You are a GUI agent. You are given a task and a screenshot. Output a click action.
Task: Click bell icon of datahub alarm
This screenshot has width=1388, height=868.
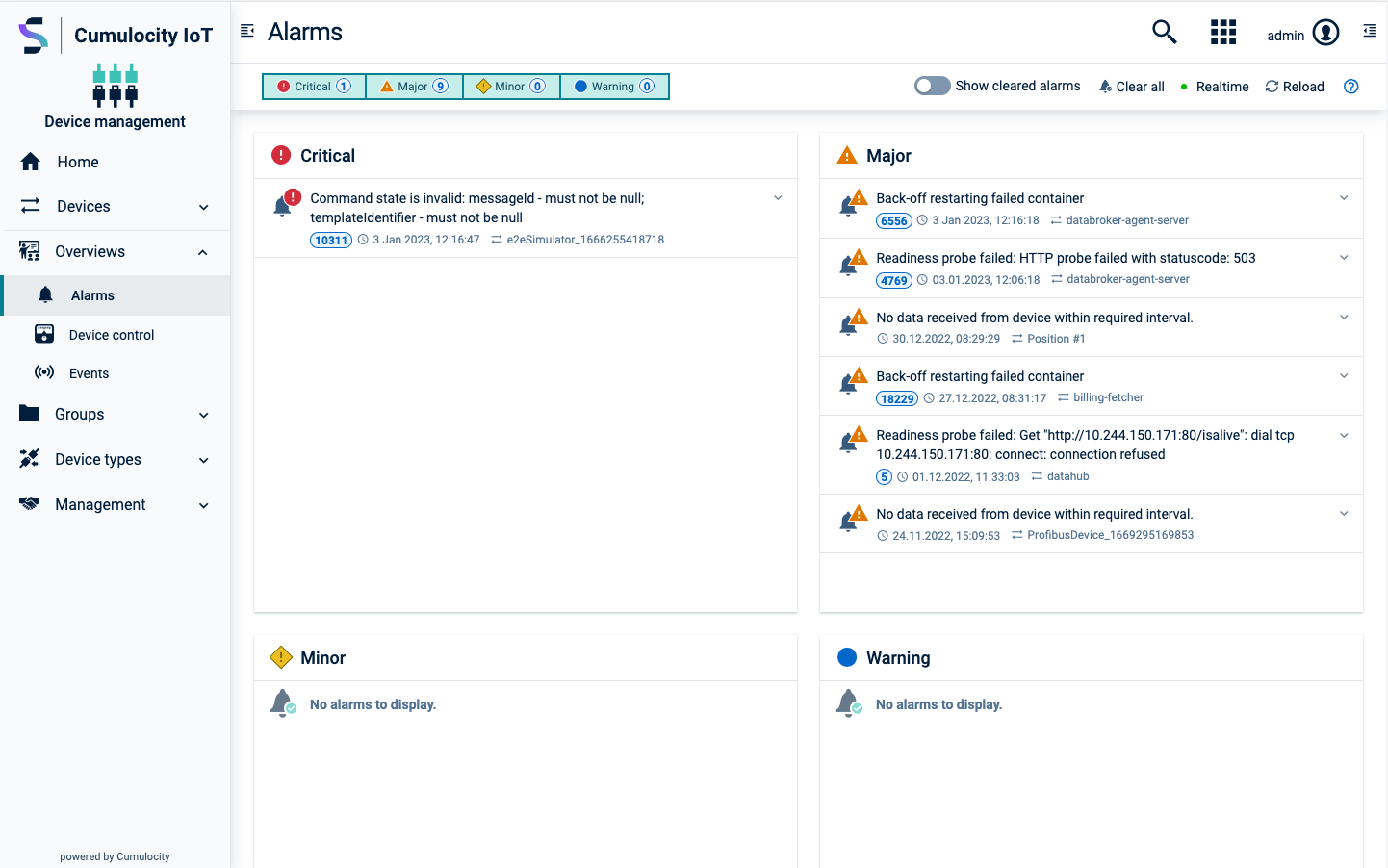pyautogui.click(x=853, y=439)
